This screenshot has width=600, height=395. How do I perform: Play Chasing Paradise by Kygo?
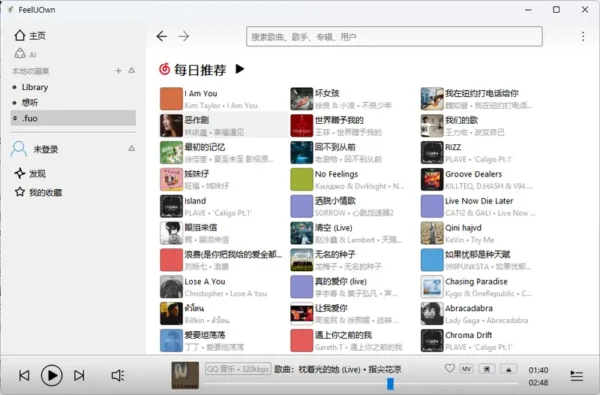tap(484, 287)
